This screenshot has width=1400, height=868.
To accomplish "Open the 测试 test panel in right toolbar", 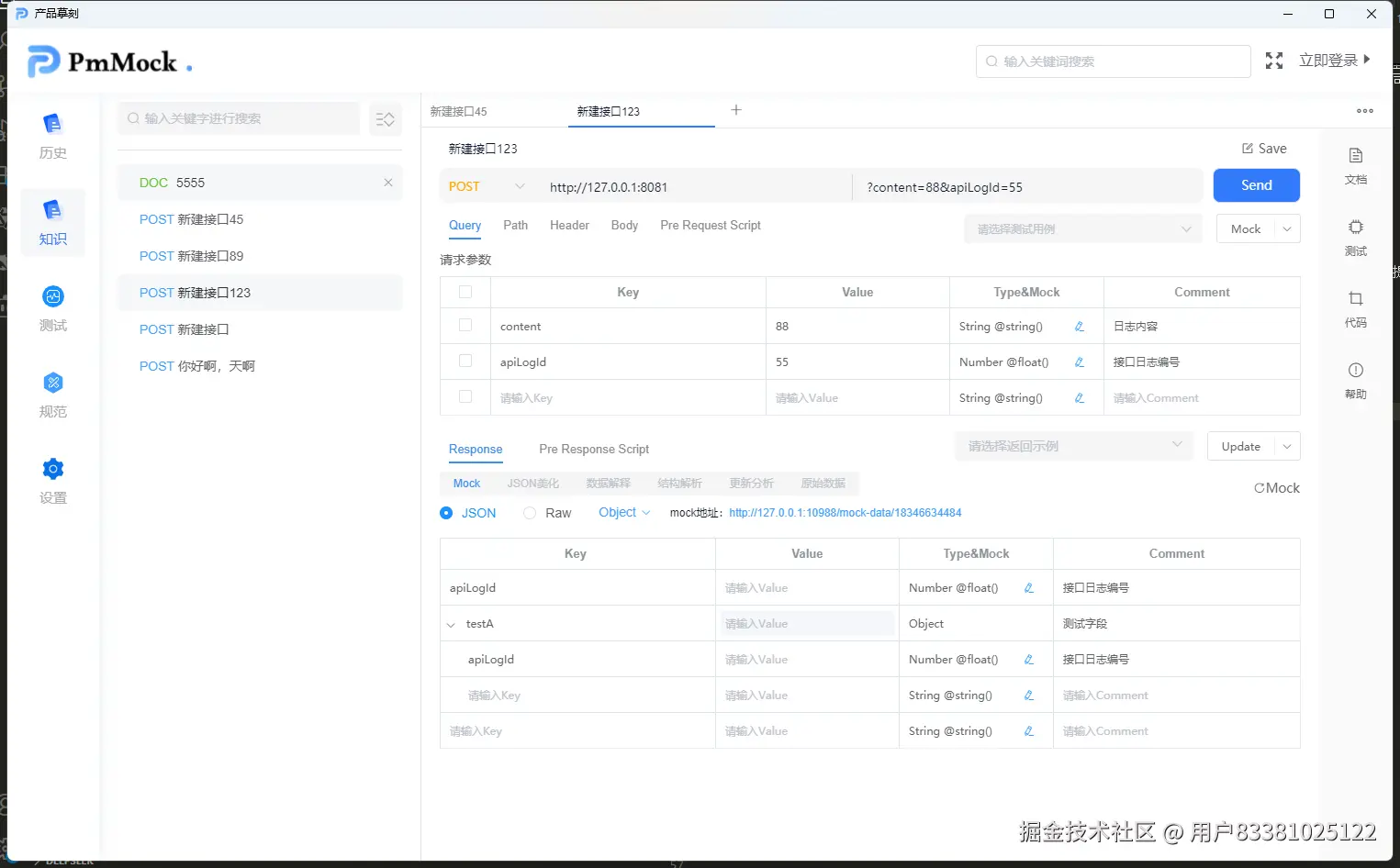I will coord(1356,237).
